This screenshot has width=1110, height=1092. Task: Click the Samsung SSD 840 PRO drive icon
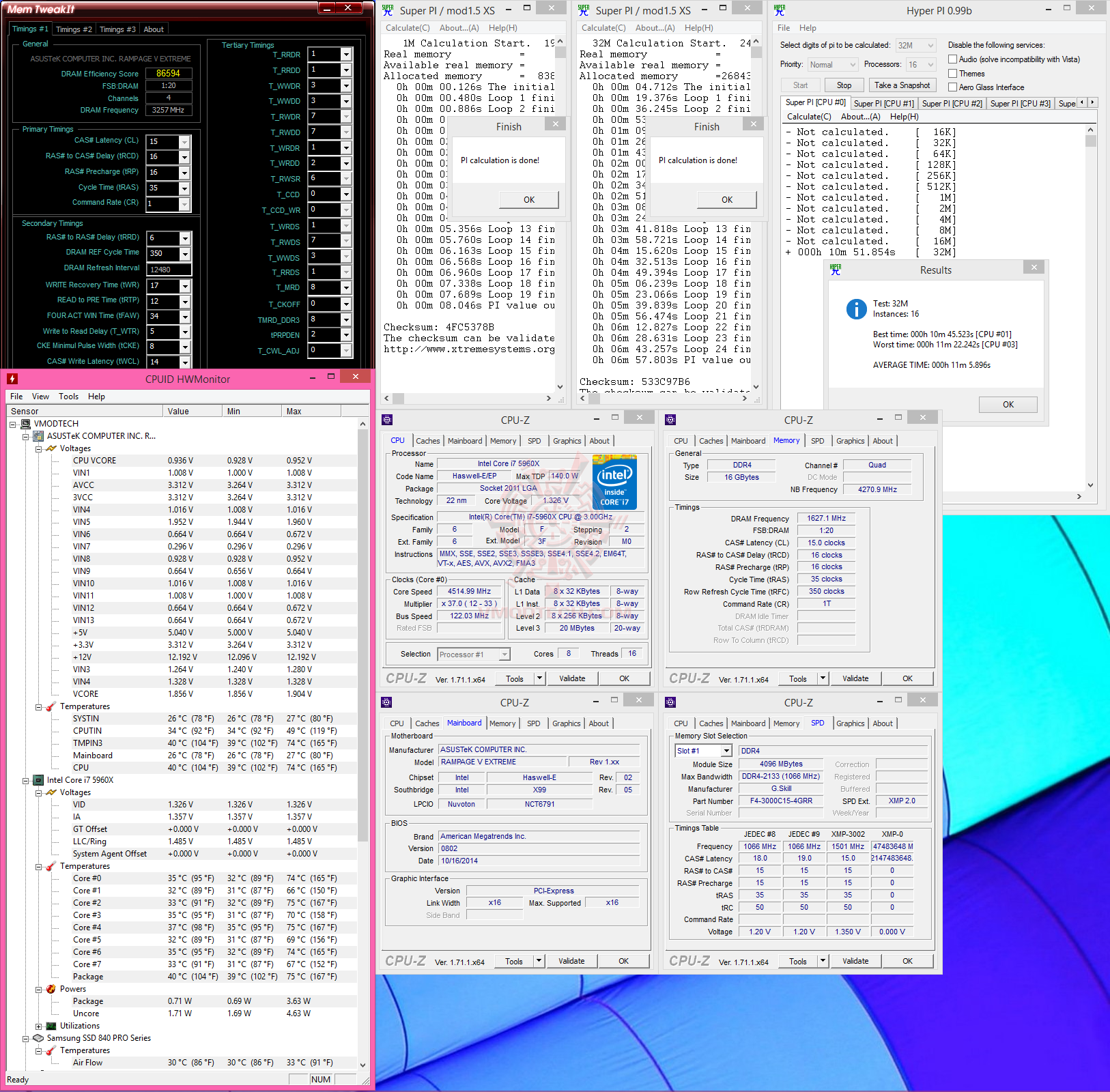coord(38,1038)
